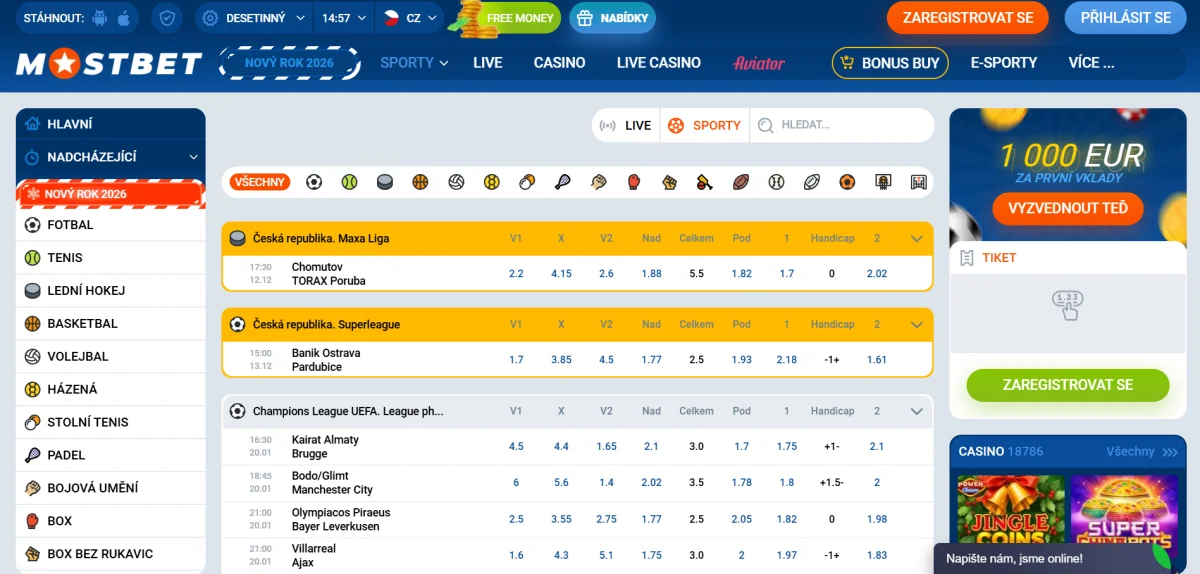
Task: Filter by cricket bat icon in filter row
Action: (705, 182)
